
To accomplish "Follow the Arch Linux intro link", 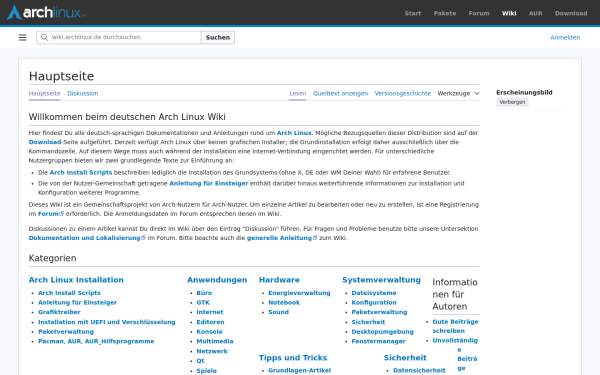I will [x=294, y=133].
